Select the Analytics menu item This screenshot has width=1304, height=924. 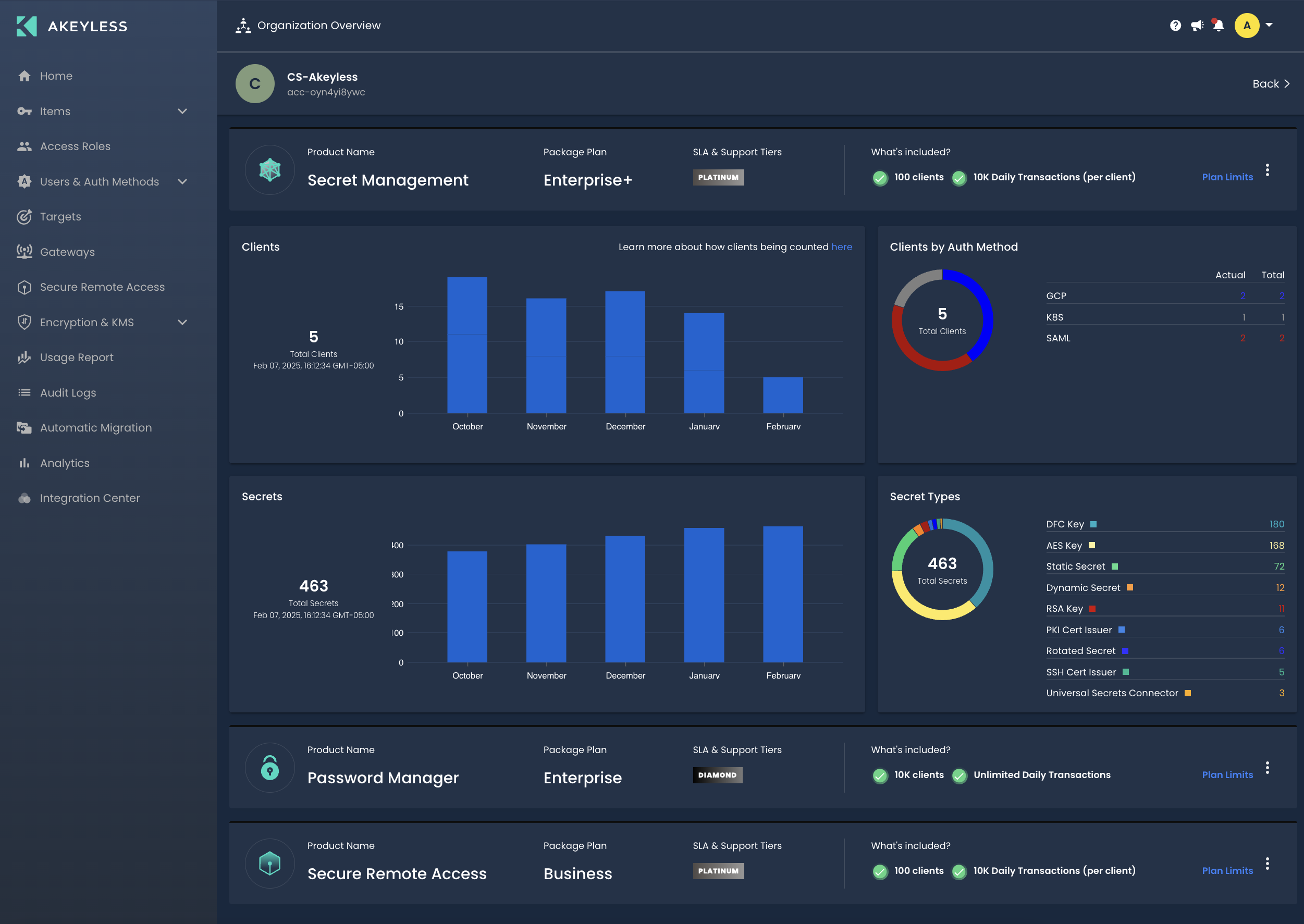coord(64,462)
